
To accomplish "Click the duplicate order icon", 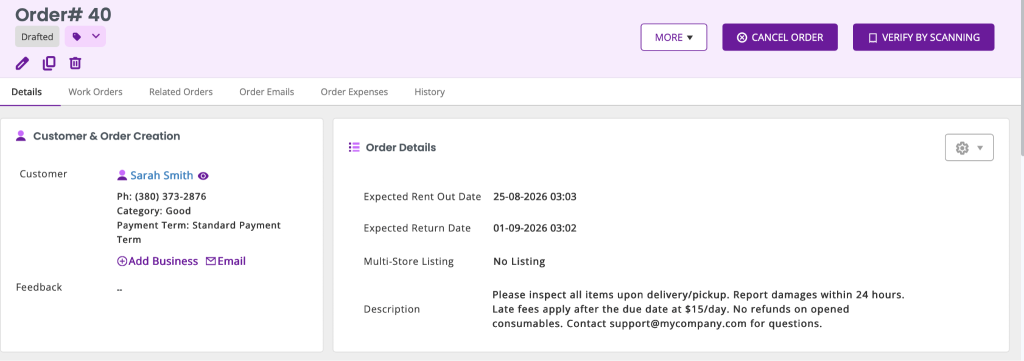I will pos(49,63).
